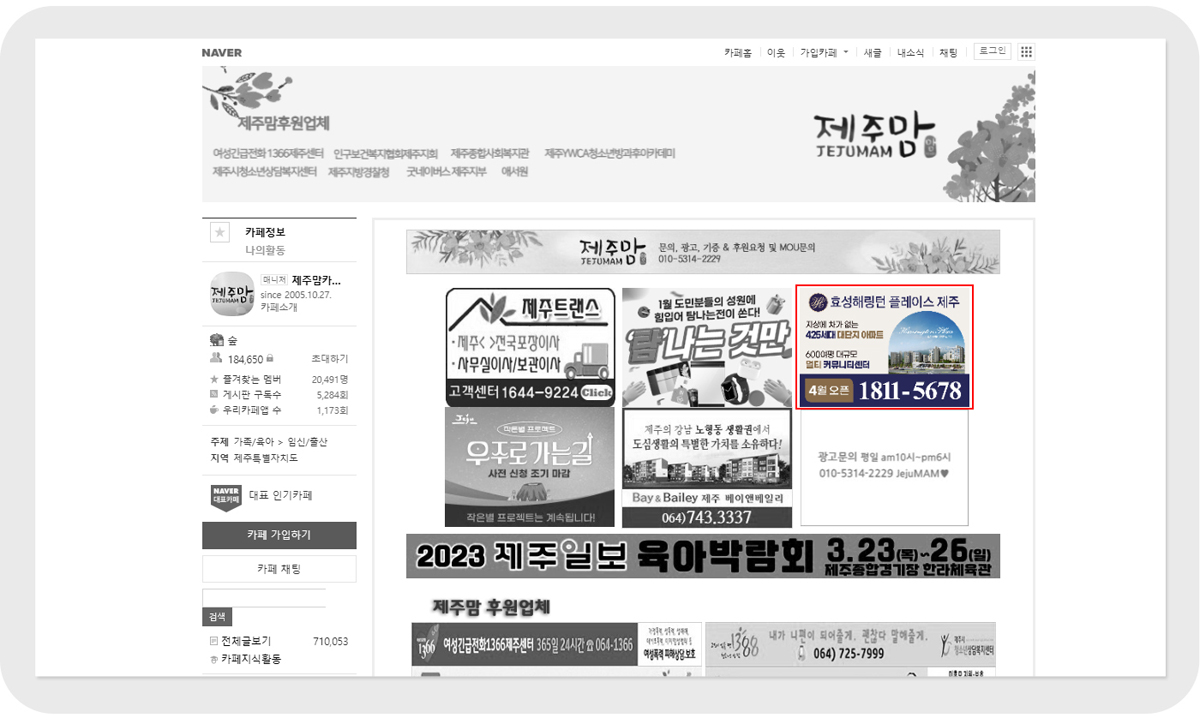Select the 나의활동 tab
Viewport: 1200px width, 724px height.
pyautogui.click(x=265, y=250)
